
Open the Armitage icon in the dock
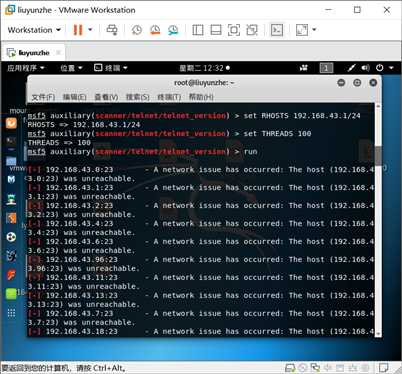[x=11, y=199]
